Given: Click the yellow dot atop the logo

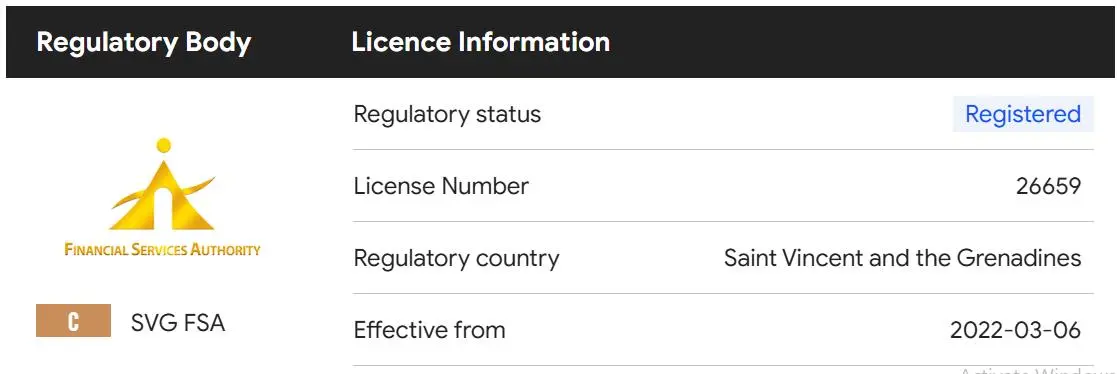Looking at the screenshot, I should coord(163,145).
